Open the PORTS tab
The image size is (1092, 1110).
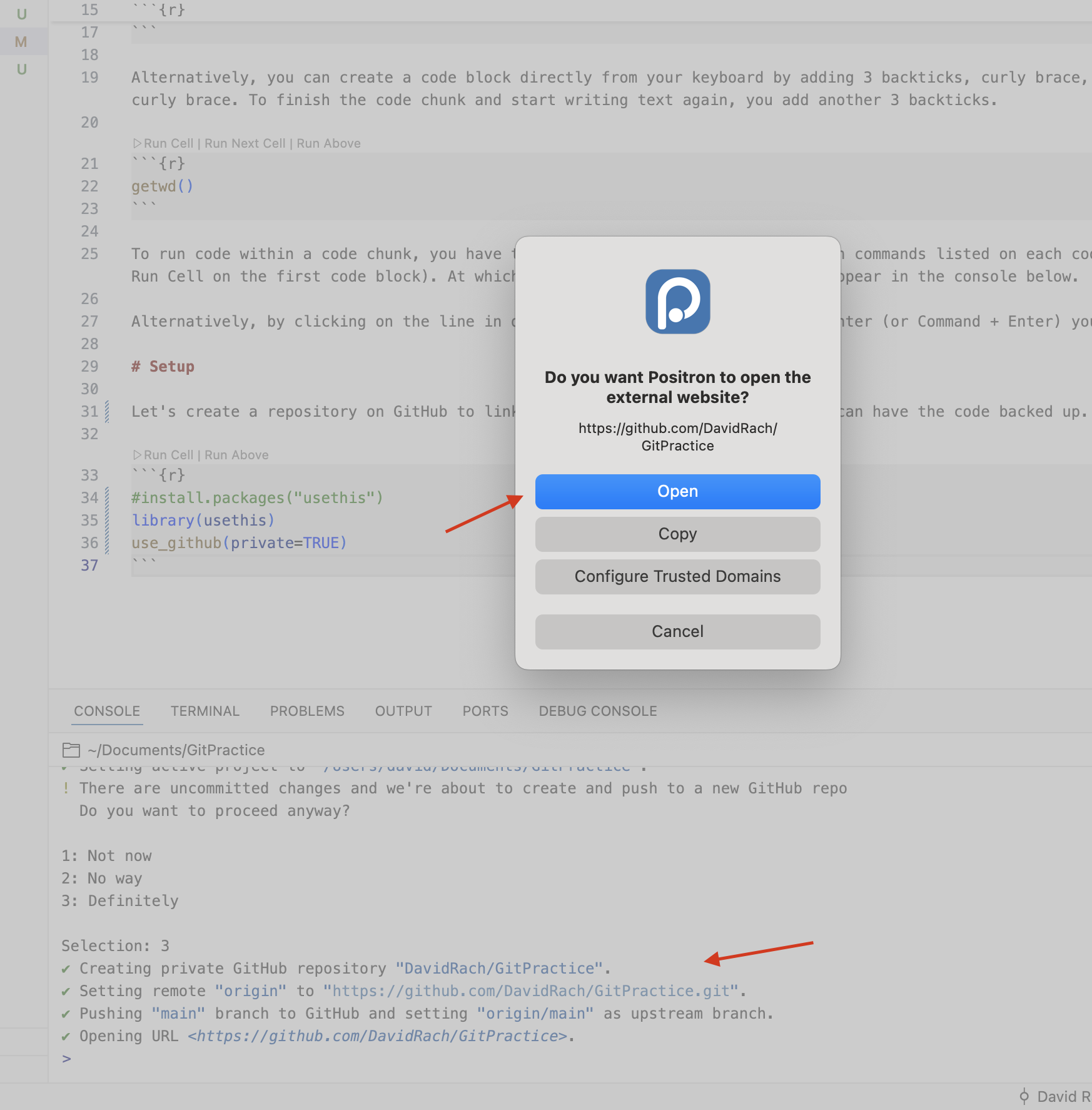[485, 711]
